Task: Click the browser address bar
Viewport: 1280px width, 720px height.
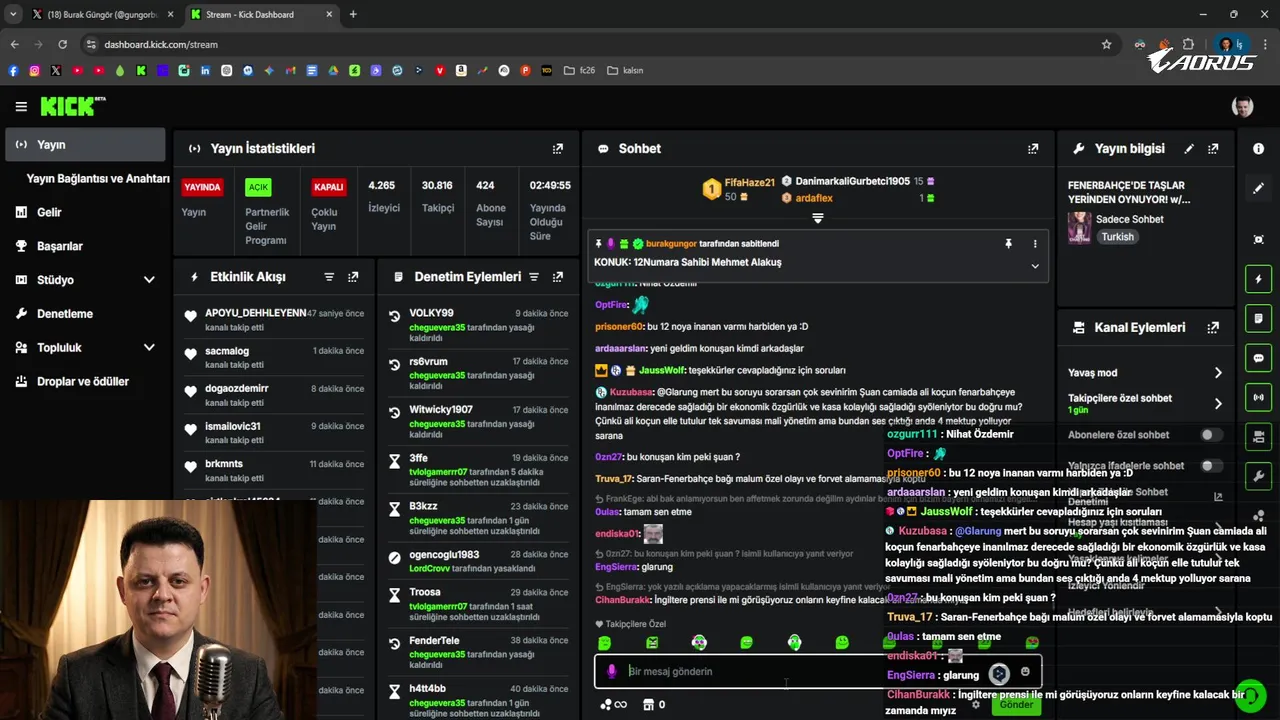Action: pyautogui.click(x=590, y=44)
